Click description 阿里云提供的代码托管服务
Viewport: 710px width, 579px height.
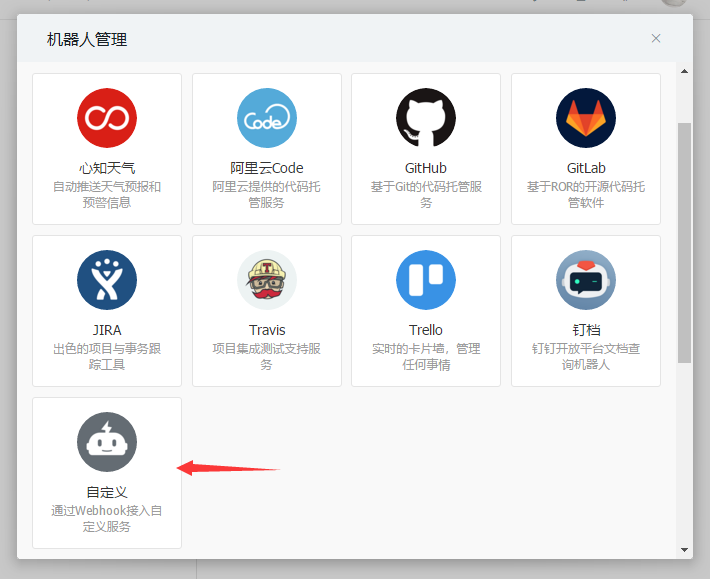[267, 195]
